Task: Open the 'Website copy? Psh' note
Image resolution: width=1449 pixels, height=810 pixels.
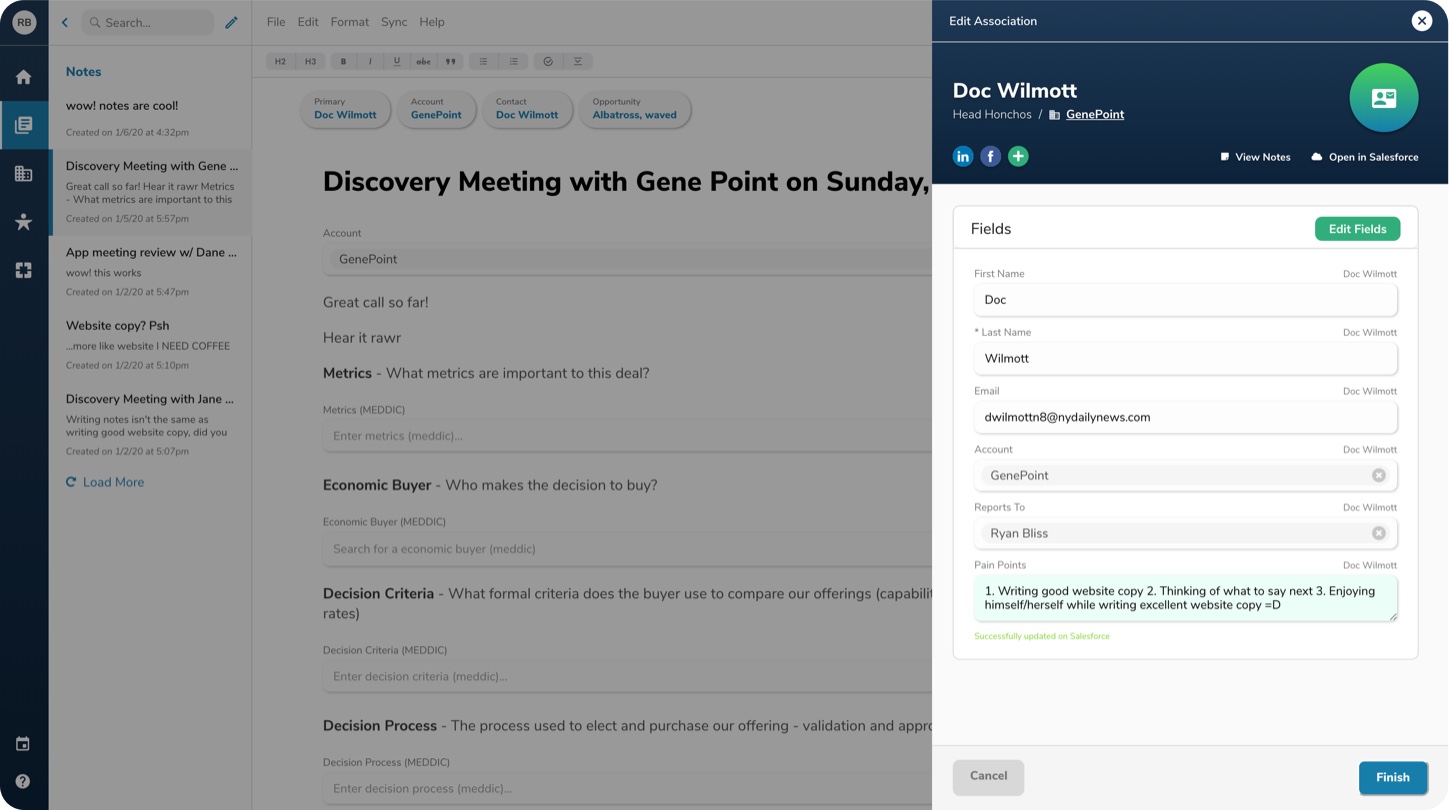Action: tap(150, 345)
